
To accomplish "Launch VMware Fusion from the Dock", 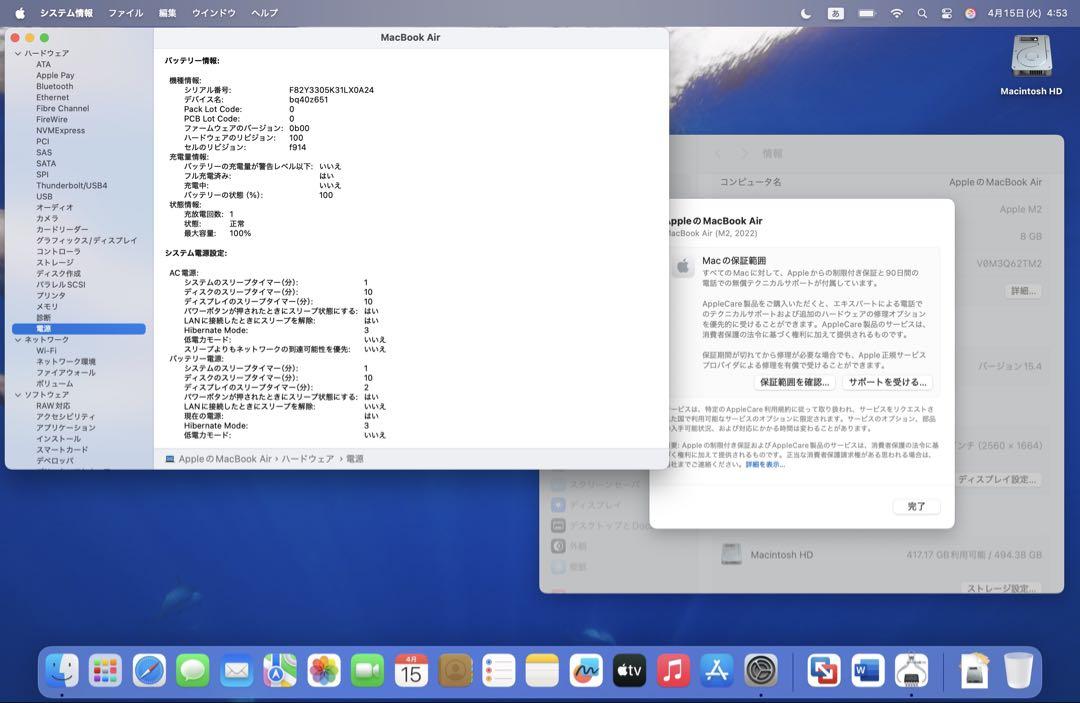I will coord(824,670).
